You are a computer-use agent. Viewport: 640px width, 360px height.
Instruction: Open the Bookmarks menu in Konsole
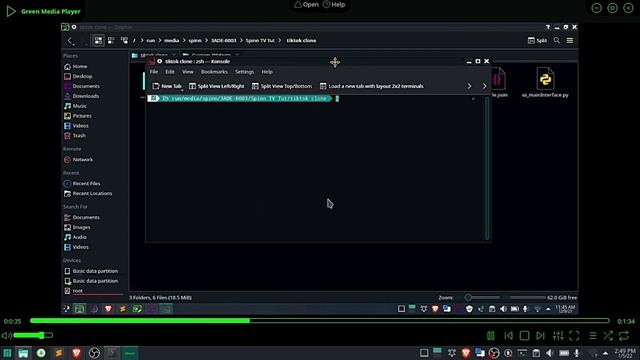[x=214, y=72]
